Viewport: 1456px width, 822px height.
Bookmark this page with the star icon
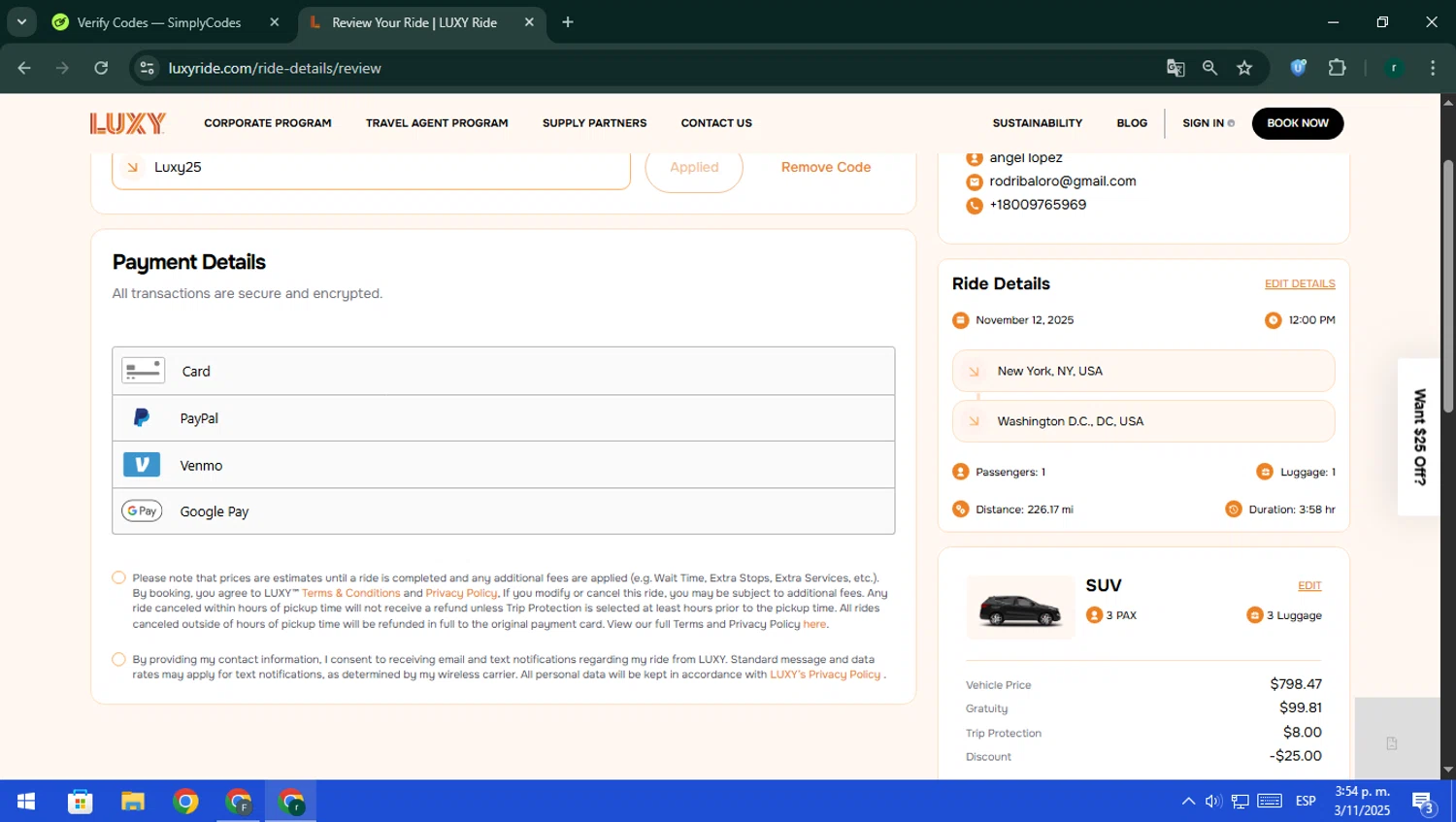point(1244,68)
